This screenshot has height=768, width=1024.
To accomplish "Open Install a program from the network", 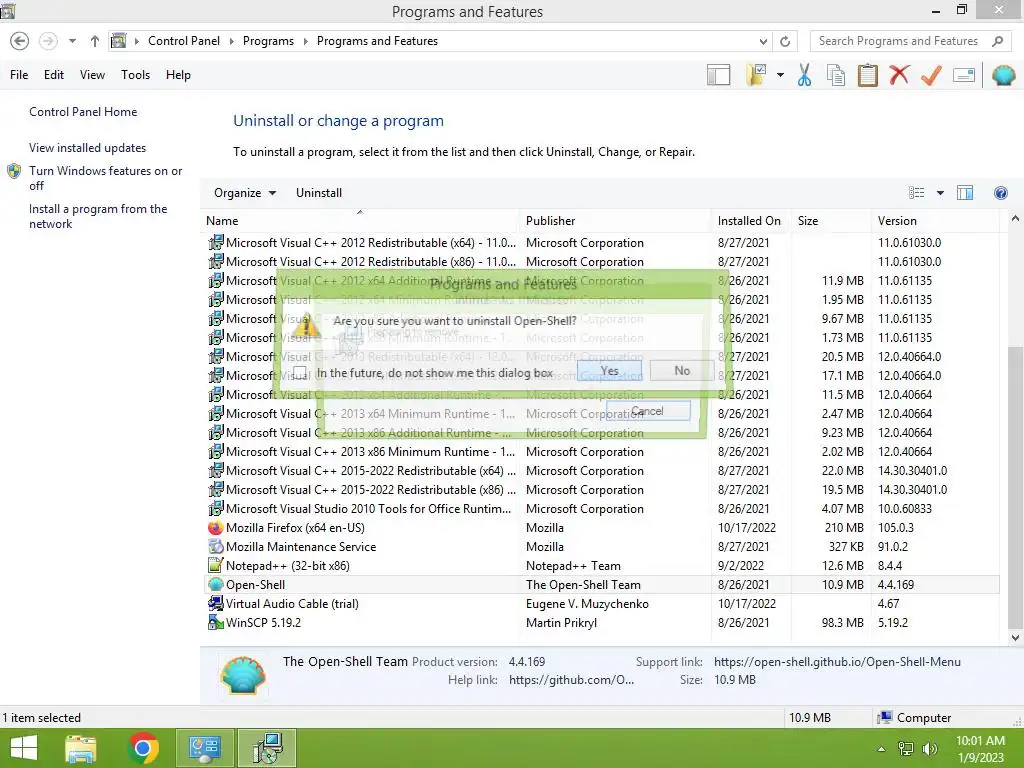I will [x=98, y=216].
